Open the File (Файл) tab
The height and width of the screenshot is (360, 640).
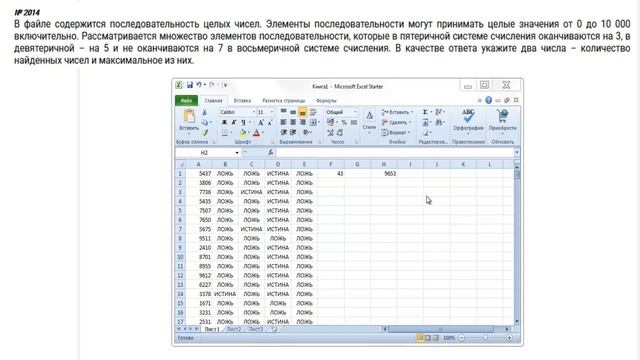(187, 100)
